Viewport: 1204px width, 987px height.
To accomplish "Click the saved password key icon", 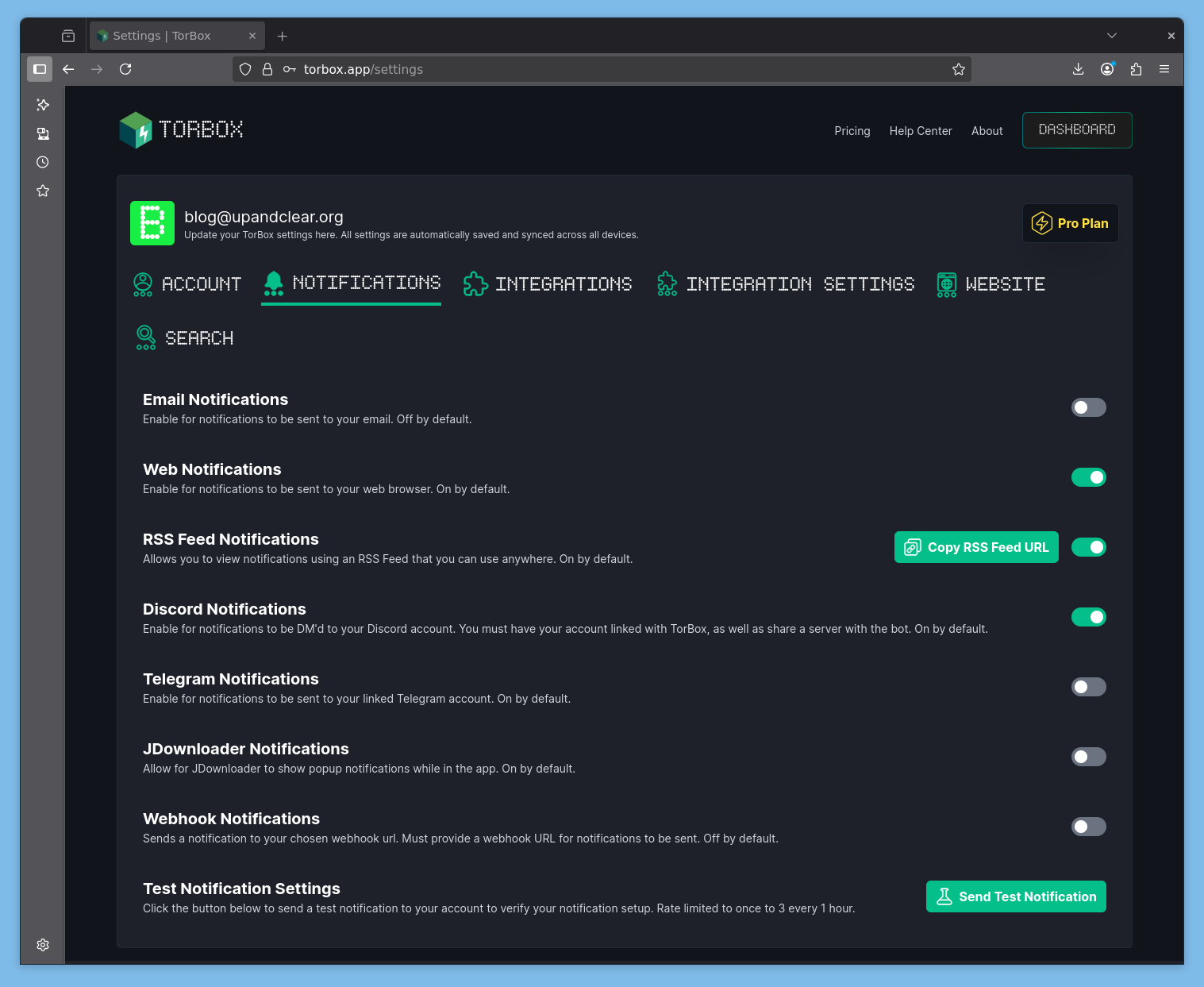I will pyautogui.click(x=290, y=69).
